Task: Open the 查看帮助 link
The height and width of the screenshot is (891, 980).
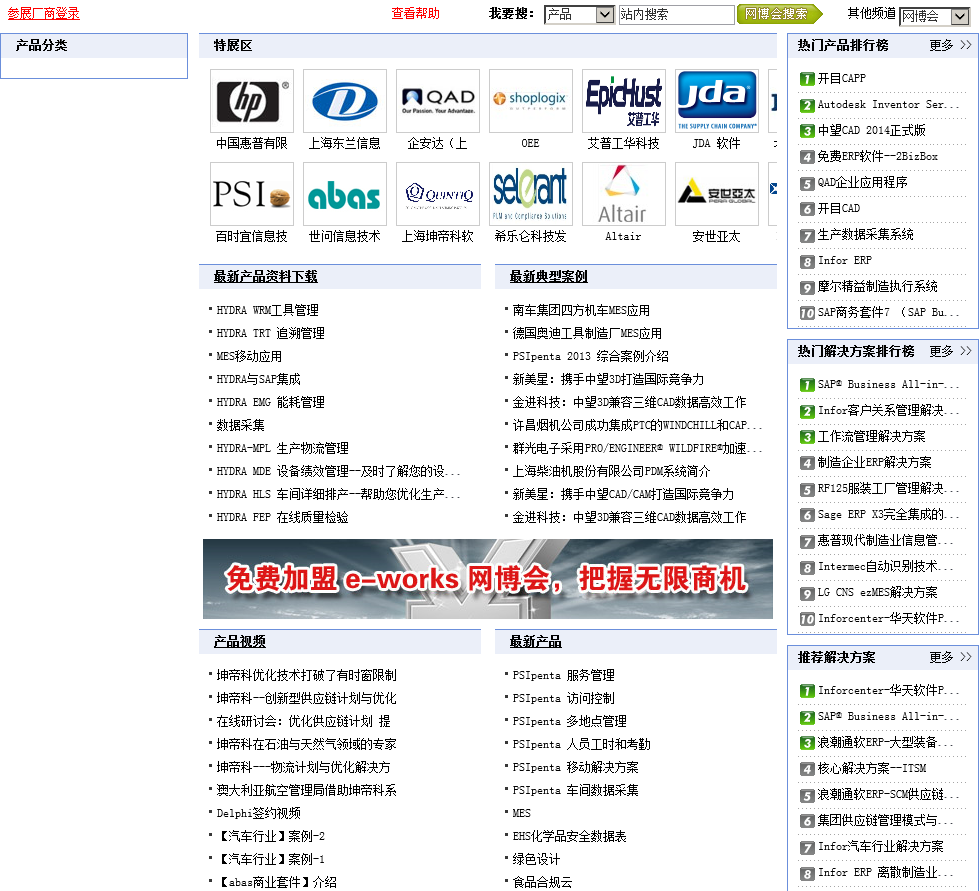Action: click(416, 14)
